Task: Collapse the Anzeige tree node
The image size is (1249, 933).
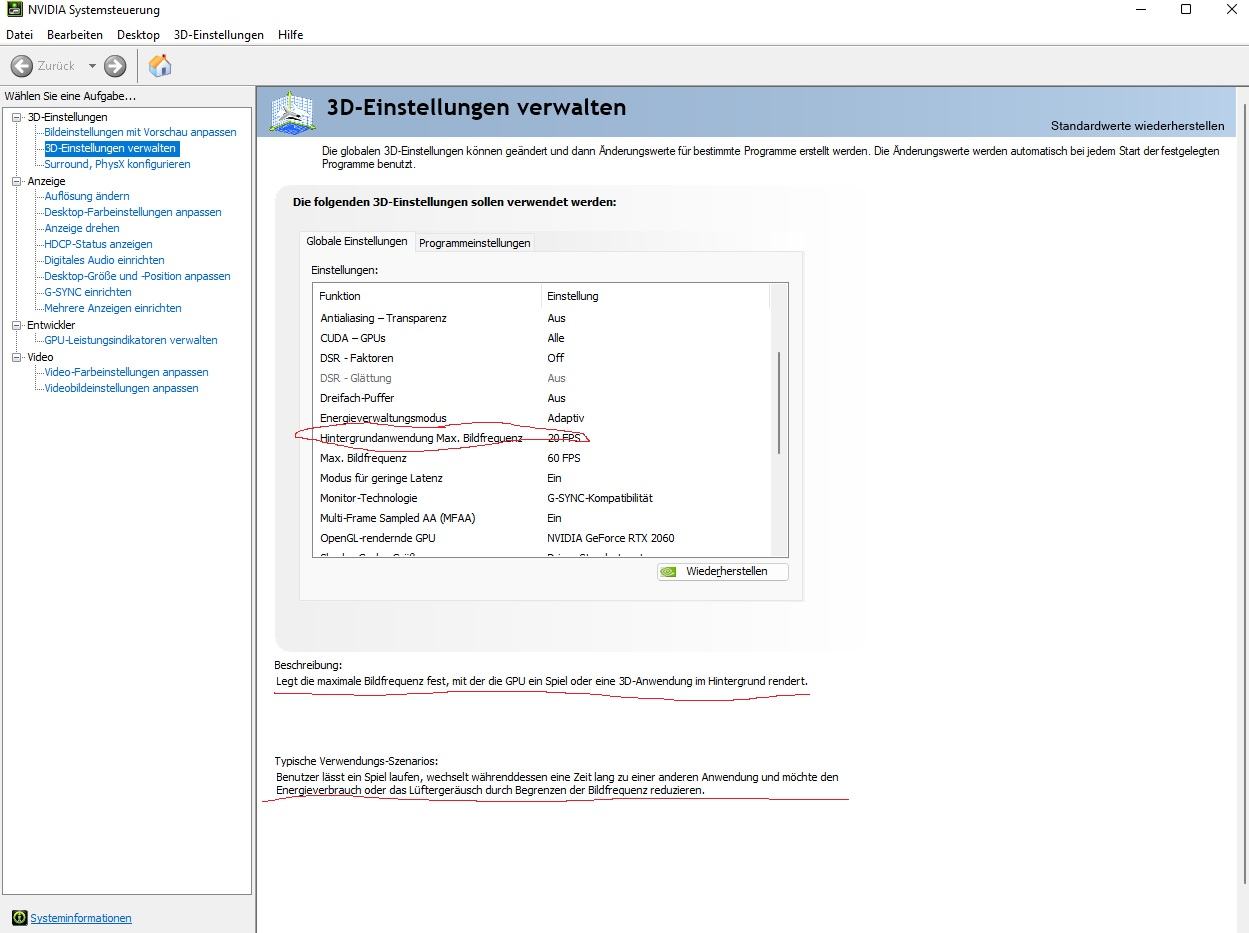Action: [17, 181]
